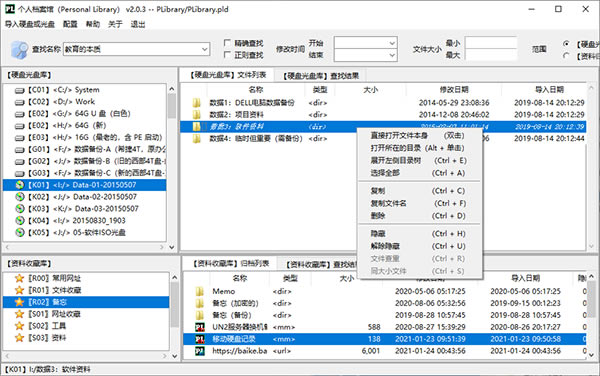Click the 最小 file size input field
Screen dimensions: 600x376
(491, 43)
